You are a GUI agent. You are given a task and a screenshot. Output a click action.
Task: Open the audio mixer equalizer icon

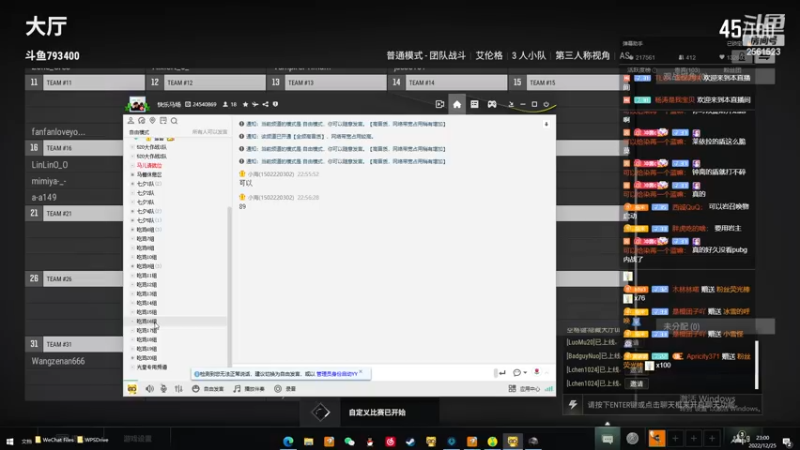point(179,389)
